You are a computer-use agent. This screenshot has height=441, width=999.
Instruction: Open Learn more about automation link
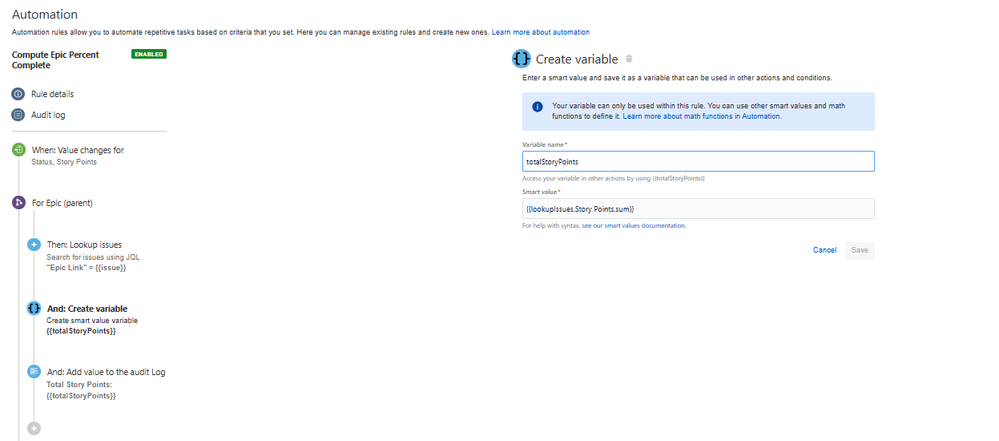540,32
